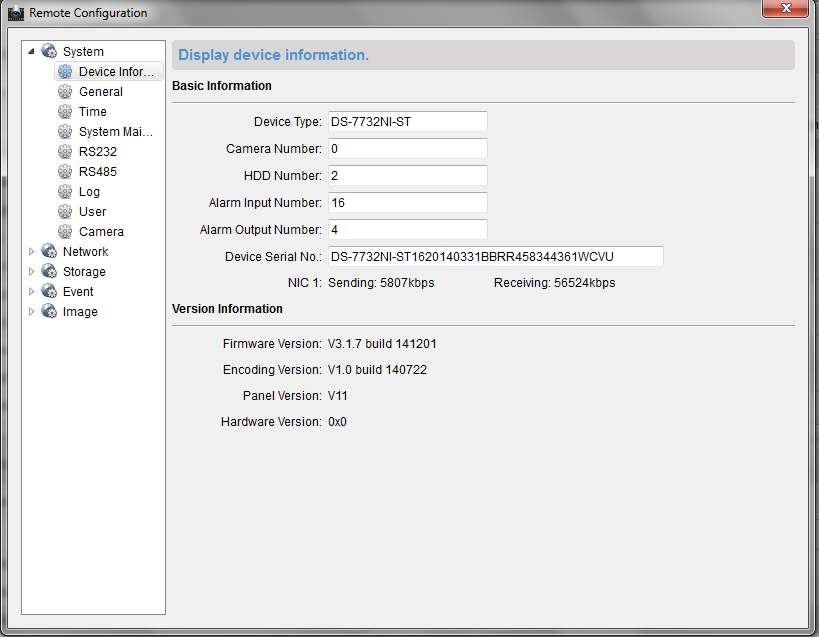Click the Device Type field

click(x=407, y=122)
